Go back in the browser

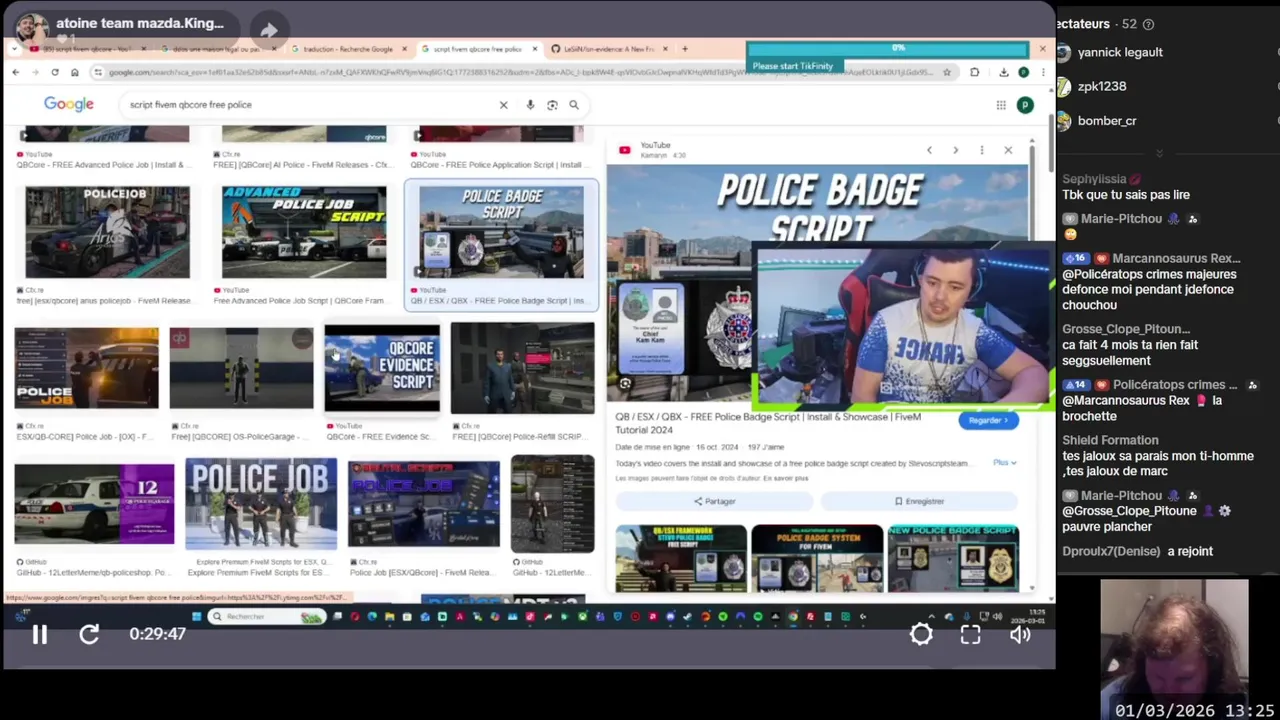(x=15, y=72)
